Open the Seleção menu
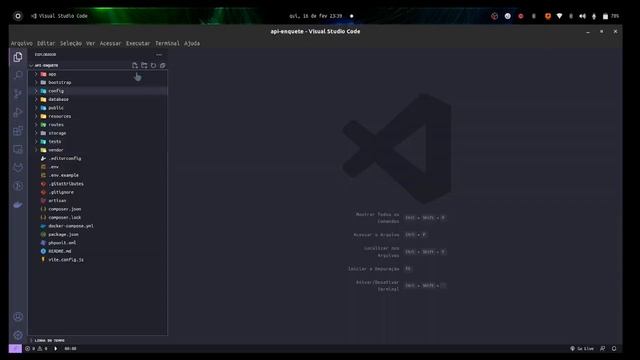Viewport: 640px width, 360px height. click(71, 43)
